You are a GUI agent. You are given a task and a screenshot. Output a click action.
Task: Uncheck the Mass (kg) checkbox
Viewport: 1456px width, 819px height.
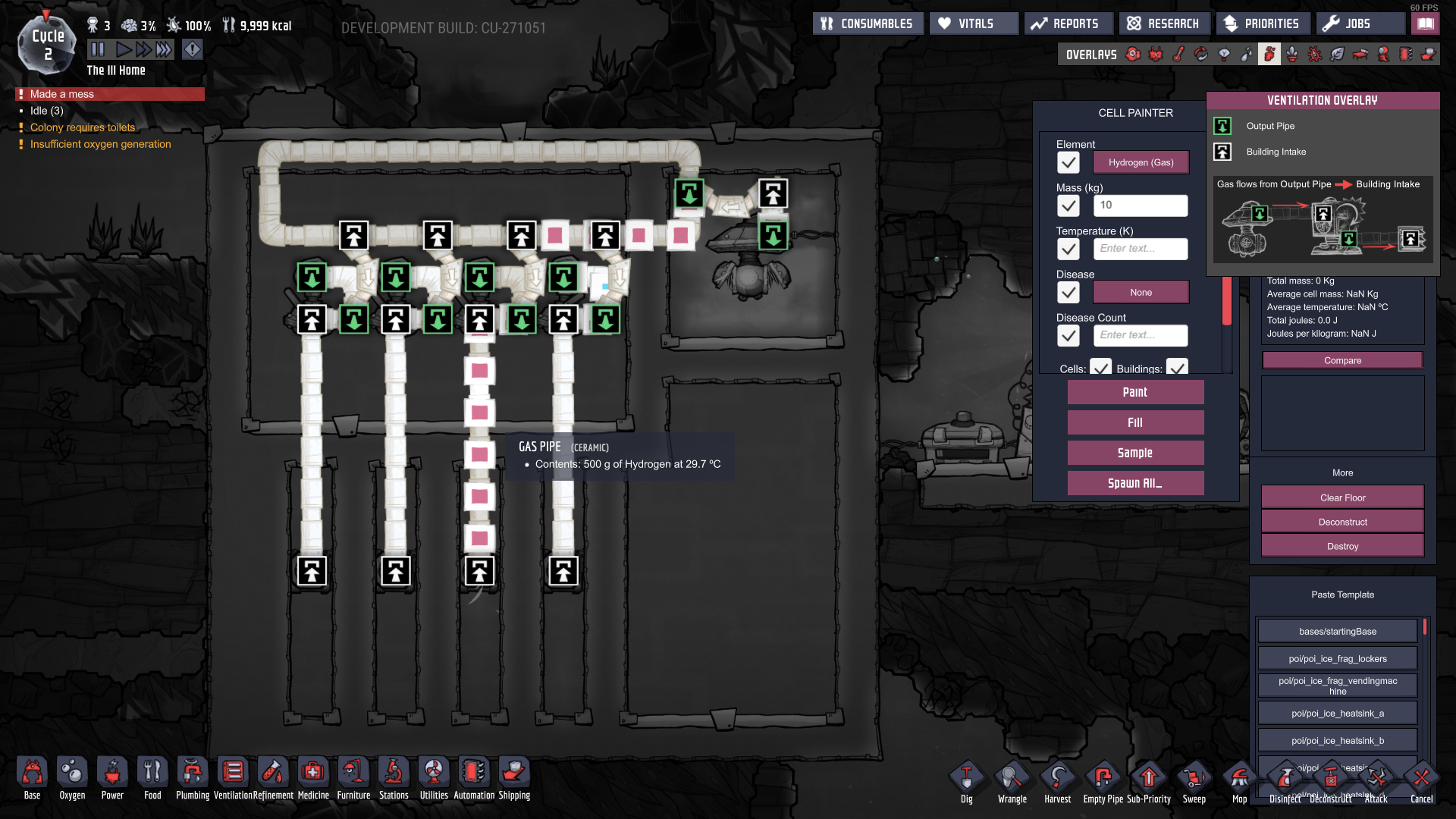point(1068,206)
